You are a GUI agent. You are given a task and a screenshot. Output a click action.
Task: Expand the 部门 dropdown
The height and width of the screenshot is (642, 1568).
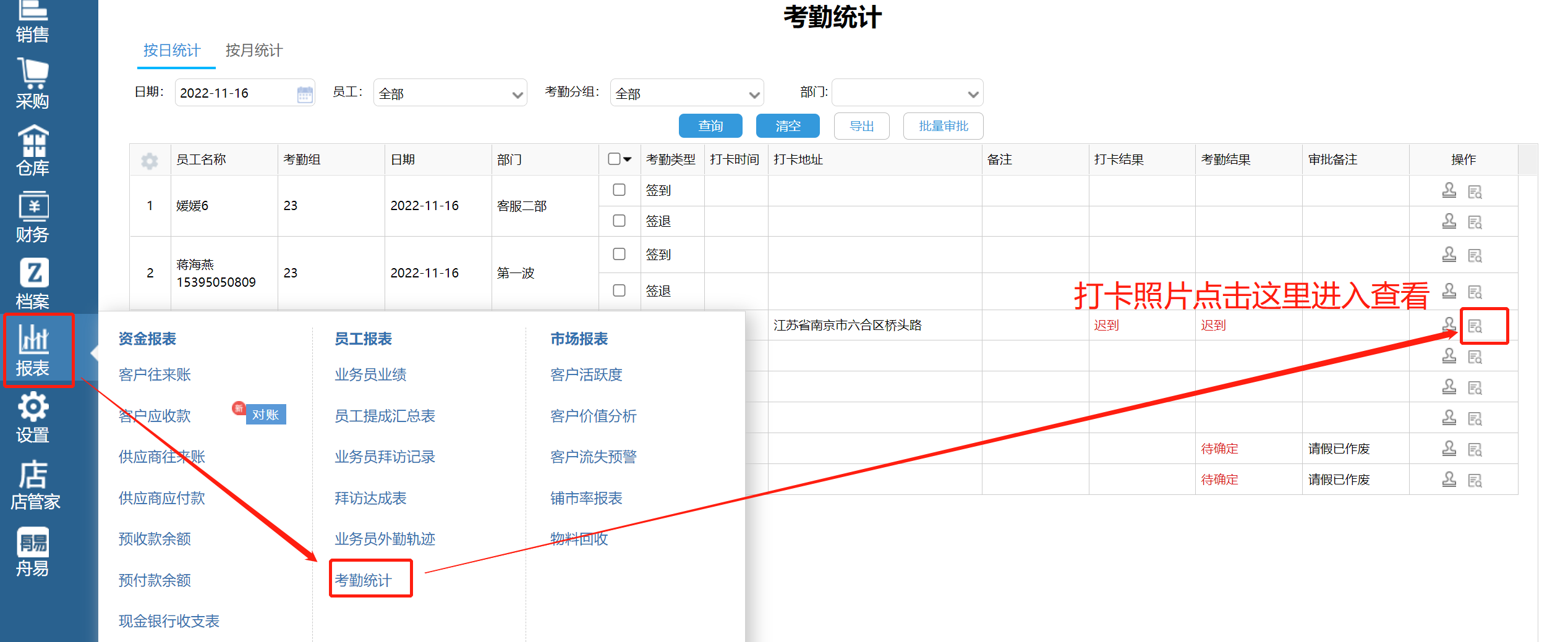(907, 93)
